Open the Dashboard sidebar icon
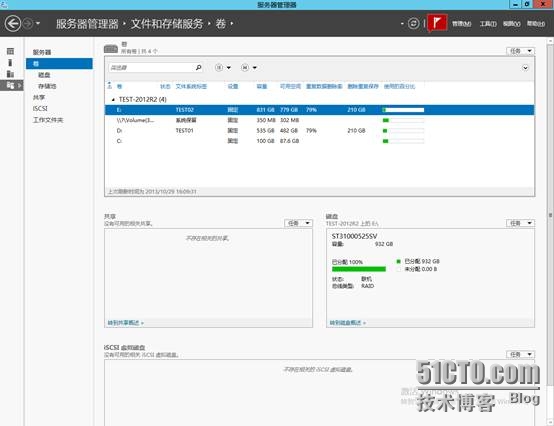Viewport: 554px width, 426px height. pos(10,51)
